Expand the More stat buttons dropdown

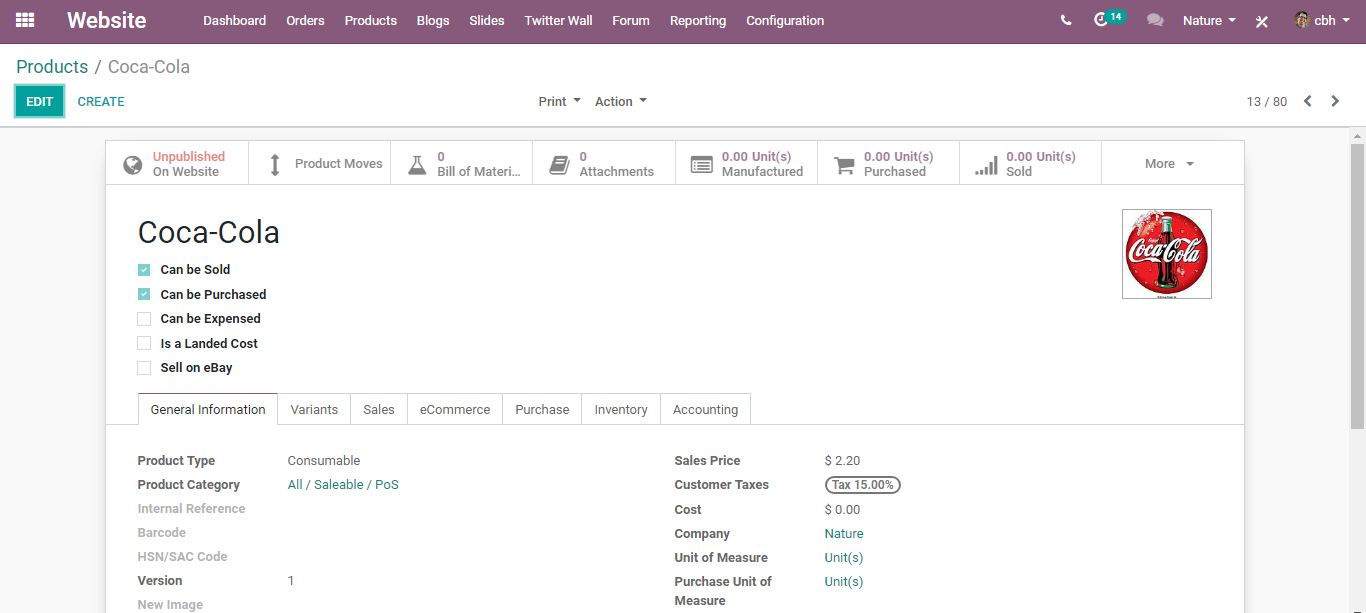pos(1172,163)
